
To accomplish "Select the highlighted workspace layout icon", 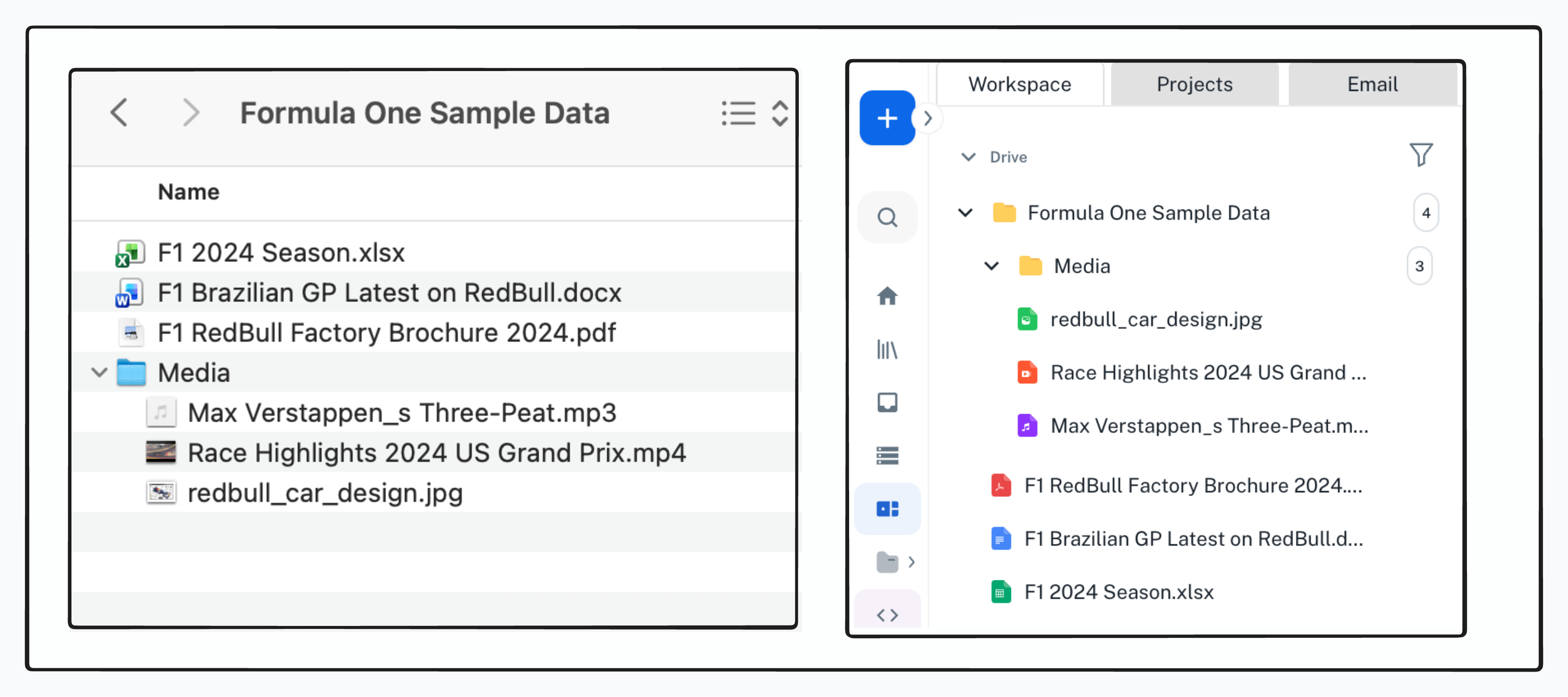I will (887, 509).
